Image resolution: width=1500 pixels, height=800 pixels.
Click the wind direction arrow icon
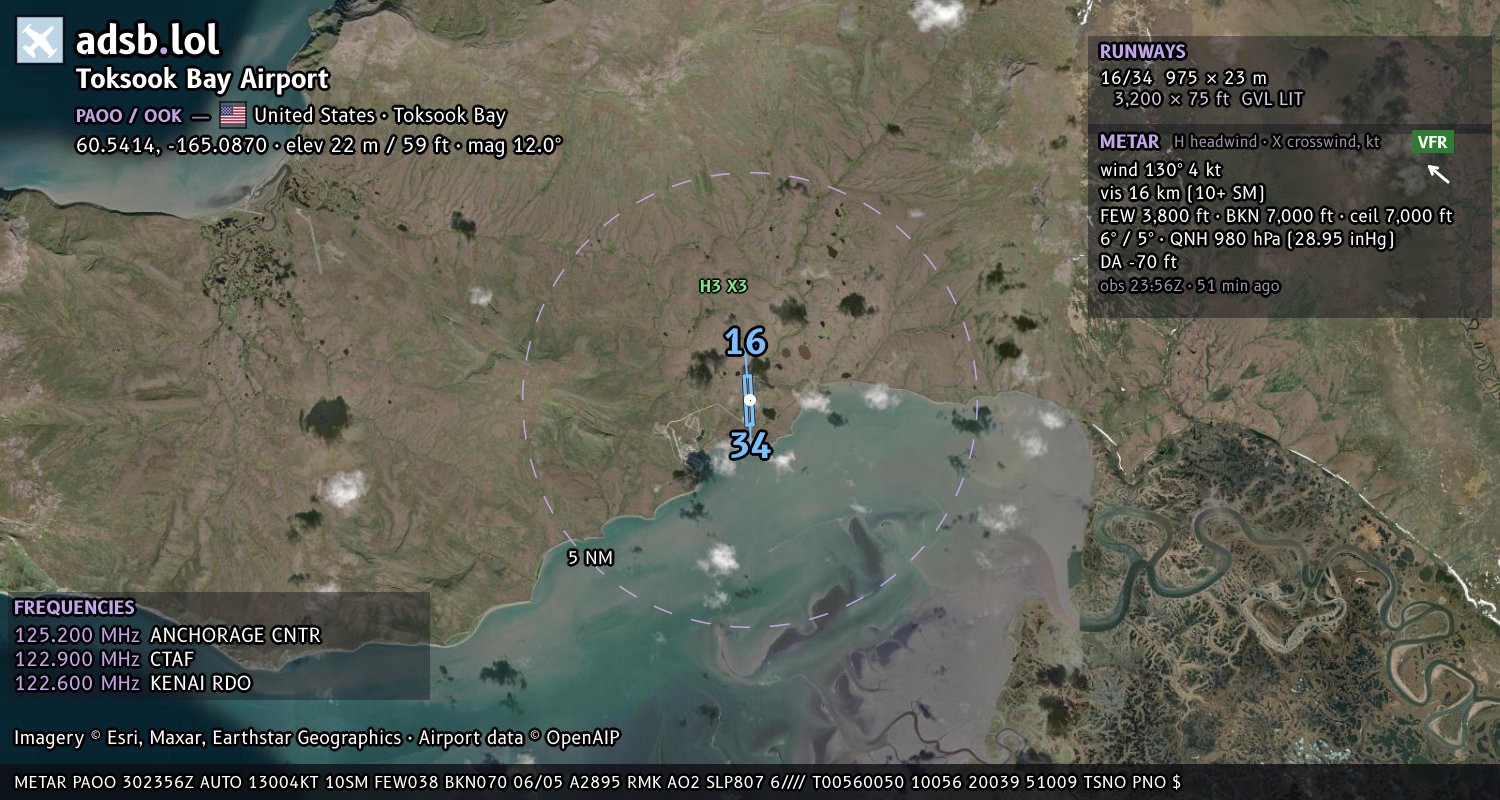[x=1438, y=174]
